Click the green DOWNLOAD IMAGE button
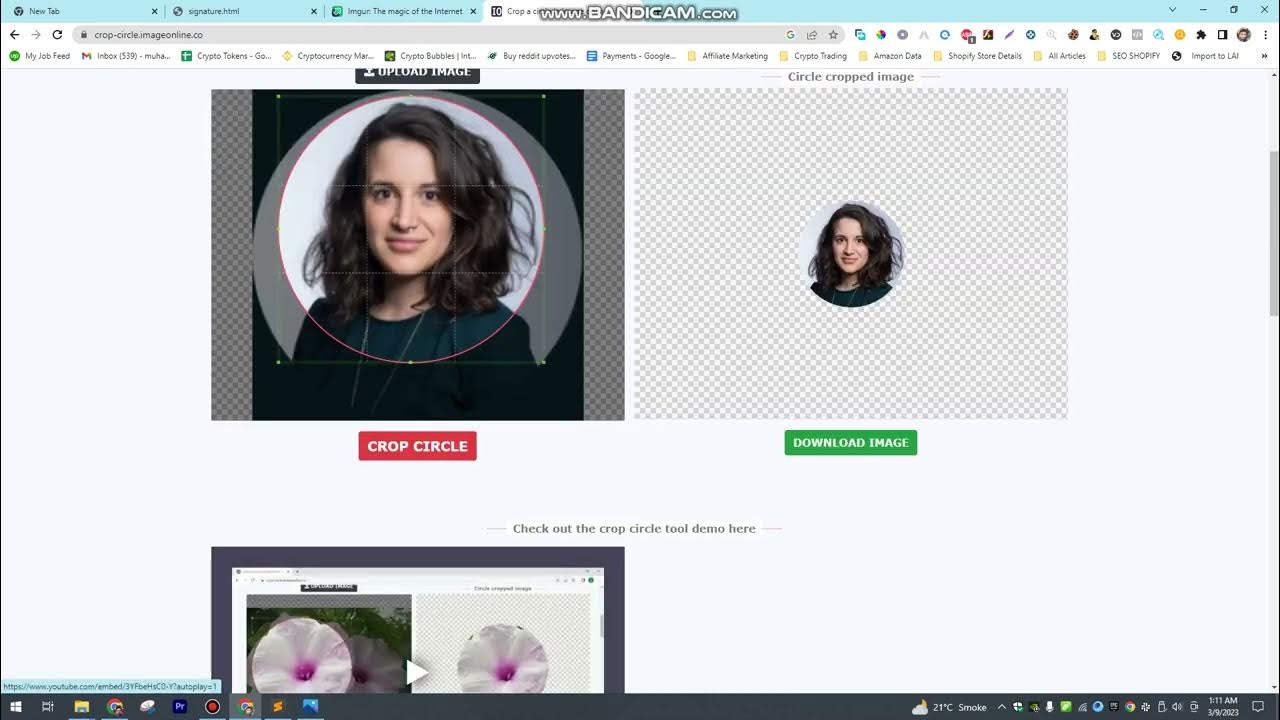Screen dimensions: 1280x720 pos(850,443)
